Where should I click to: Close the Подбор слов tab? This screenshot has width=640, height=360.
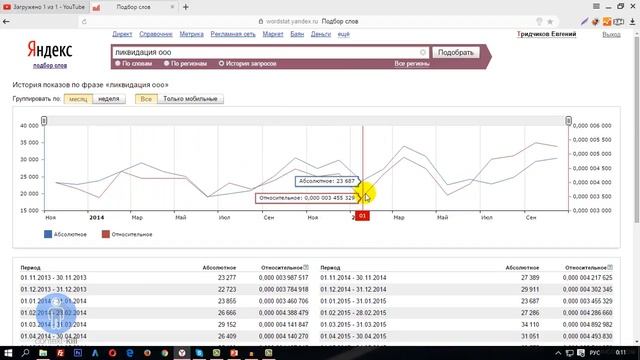click(172, 7)
